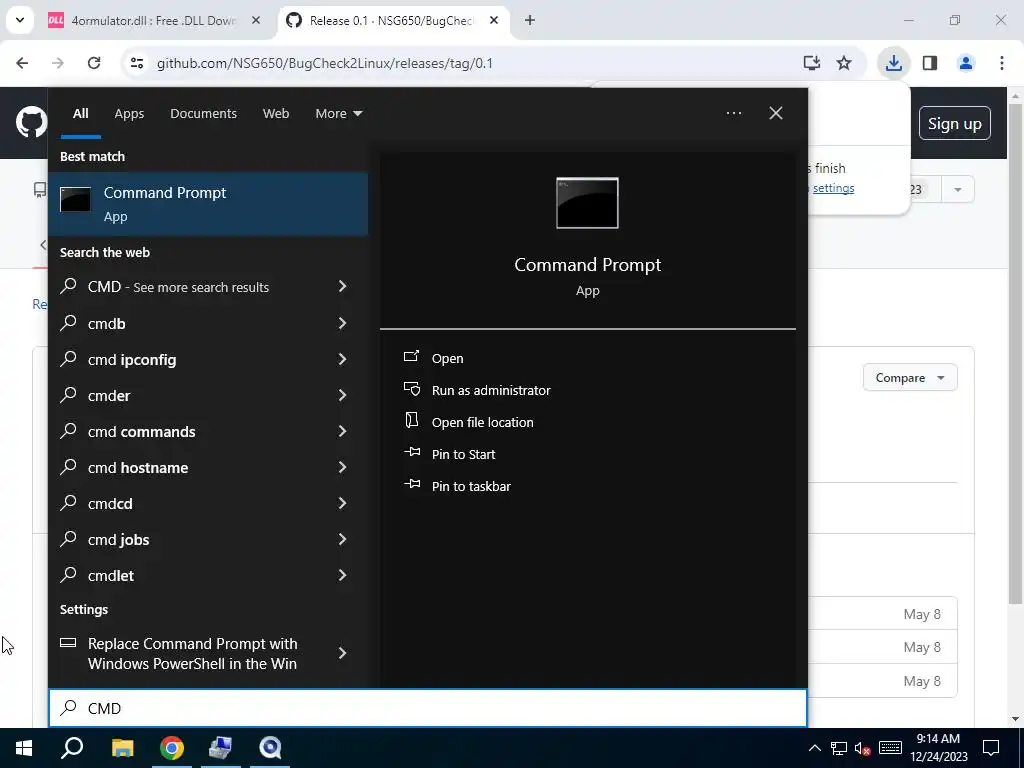Expand the cmd commands suggestion arrow

(342, 430)
